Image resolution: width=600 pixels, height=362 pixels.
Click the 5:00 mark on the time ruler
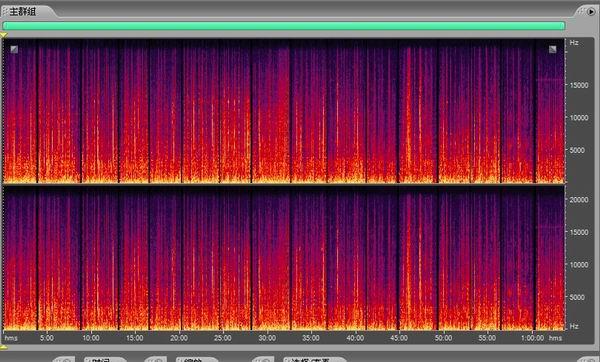click(x=47, y=338)
